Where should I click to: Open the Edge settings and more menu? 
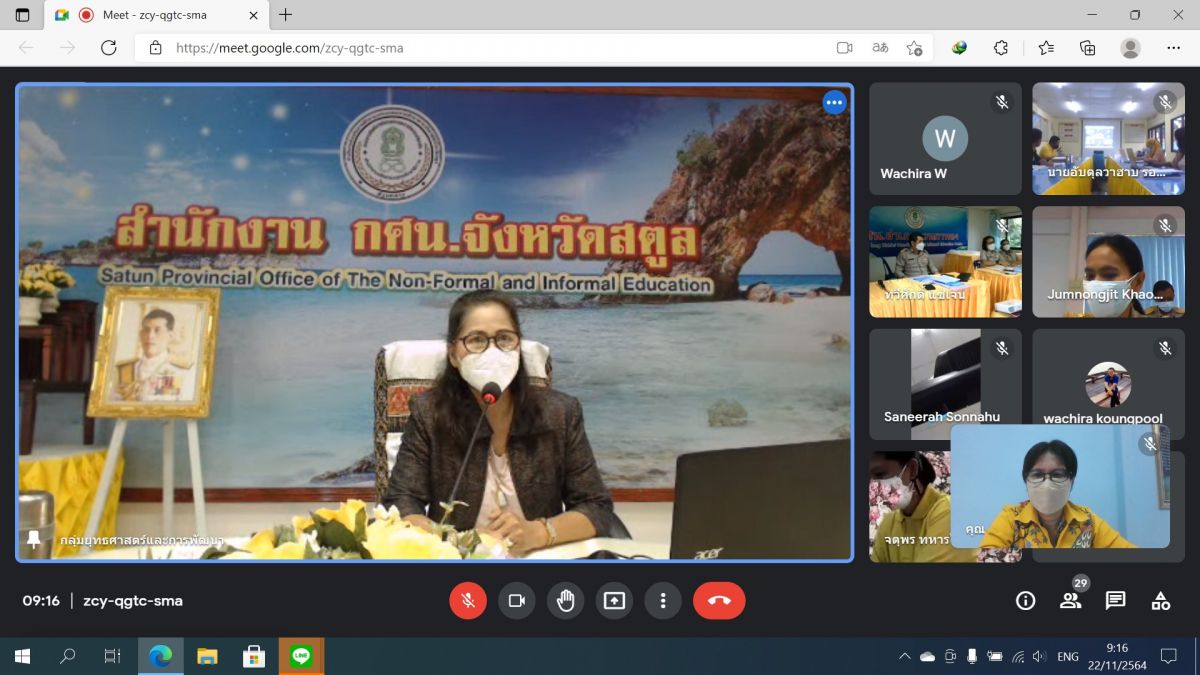(1173, 48)
